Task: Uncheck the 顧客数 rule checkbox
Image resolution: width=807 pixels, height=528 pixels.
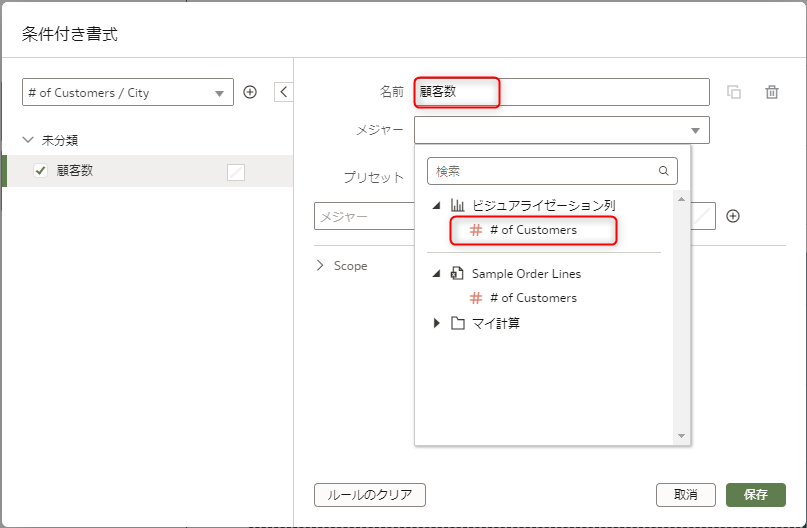Action: point(40,170)
